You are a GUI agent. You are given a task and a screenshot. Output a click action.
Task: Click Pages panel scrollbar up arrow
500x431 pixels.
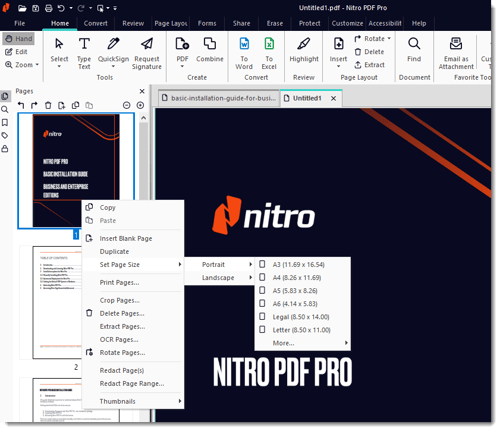(x=144, y=118)
